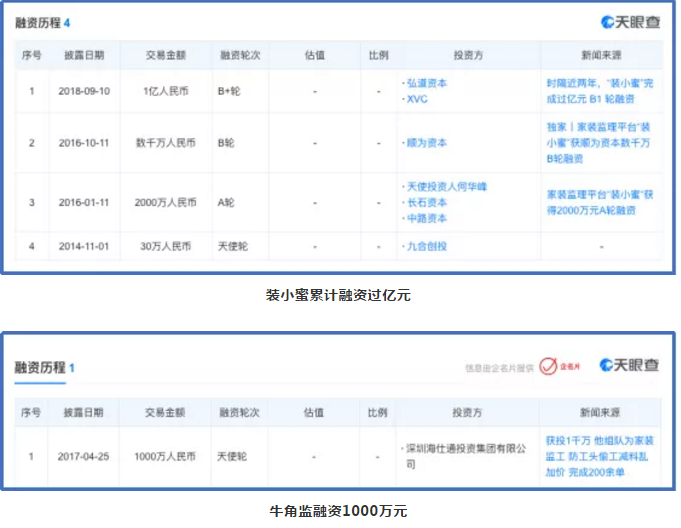Open the 长石资本 investor link
This screenshot has height=528, width=681.
click(x=426, y=202)
